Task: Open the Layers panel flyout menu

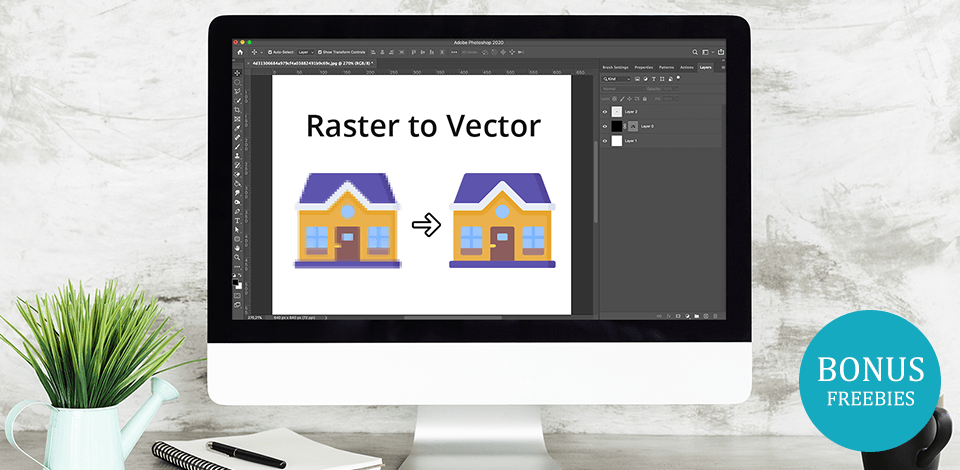Action: pyautogui.click(x=723, y=67)
